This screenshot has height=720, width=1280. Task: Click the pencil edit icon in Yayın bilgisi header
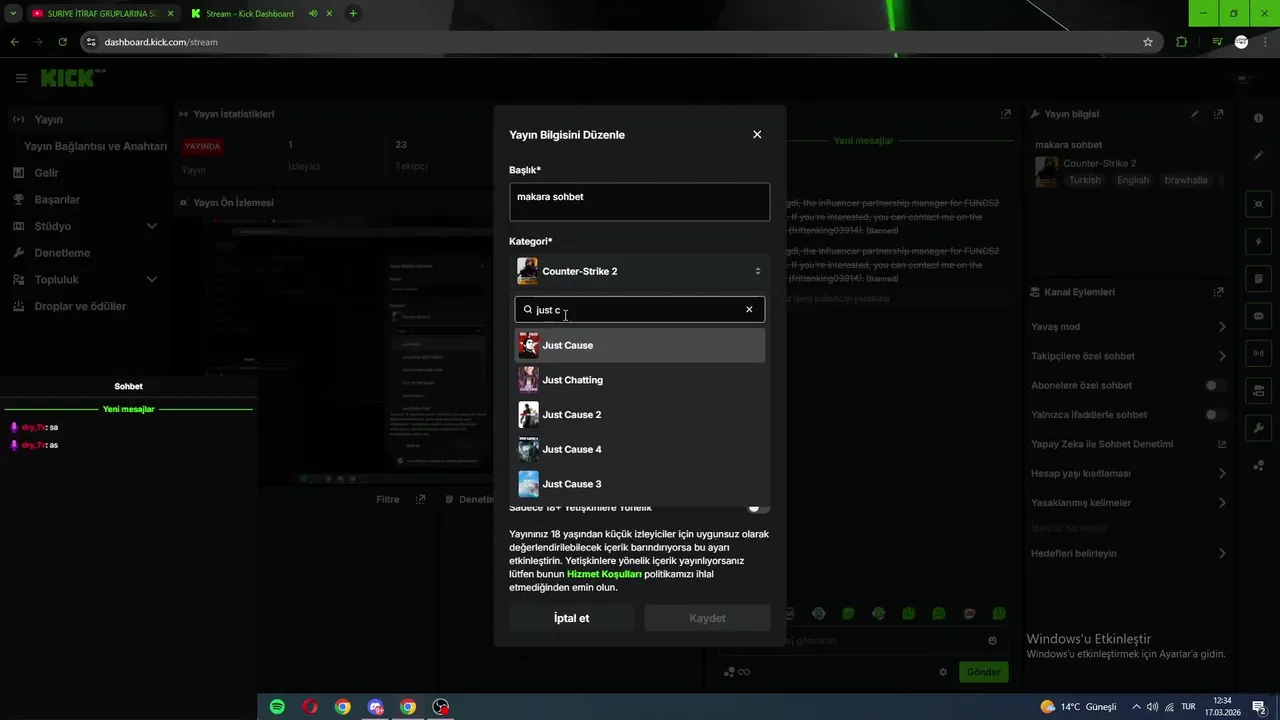1195,114
